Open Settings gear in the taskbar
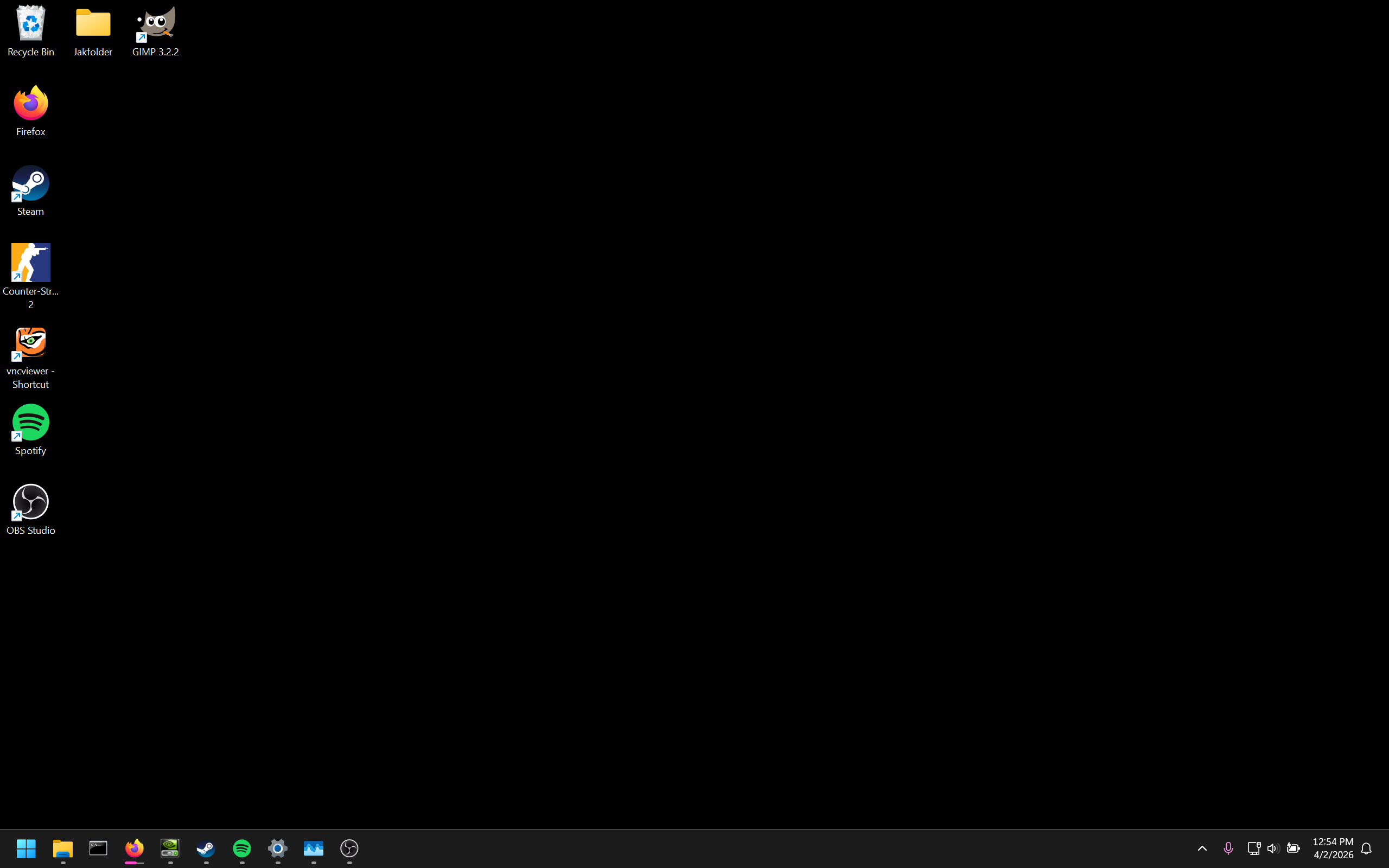Image resolution: width=1389 pixels, height=868 pixels. point(278,848)
